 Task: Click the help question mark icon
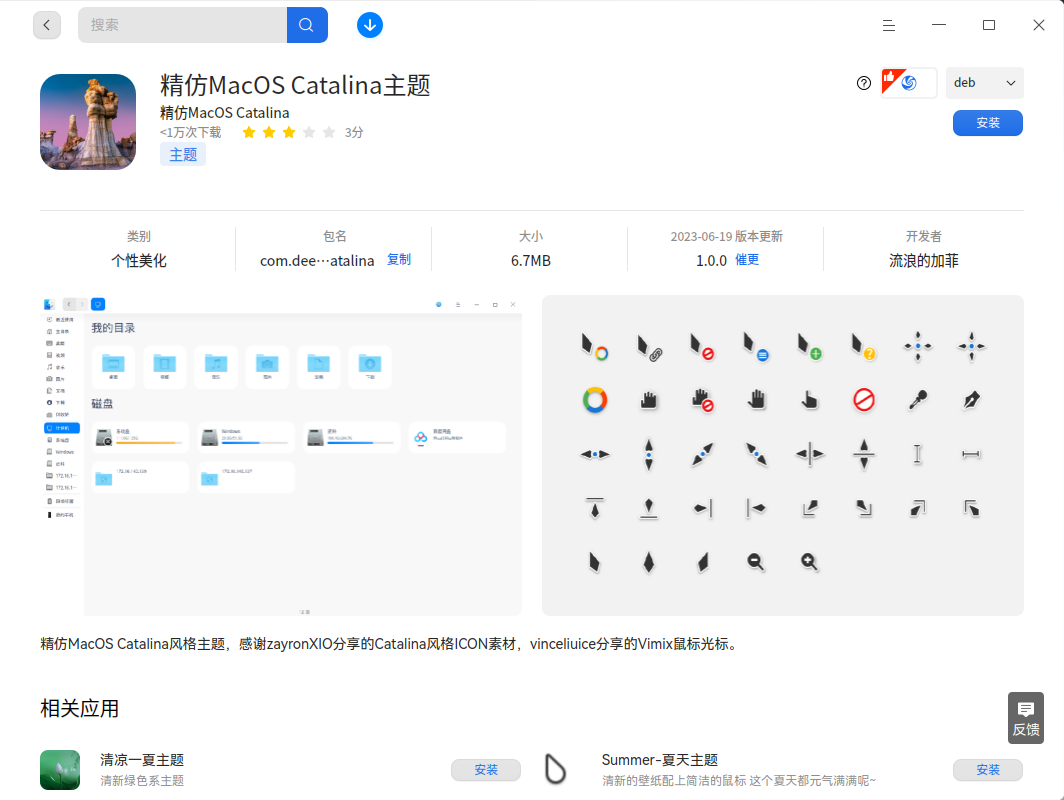864,83
